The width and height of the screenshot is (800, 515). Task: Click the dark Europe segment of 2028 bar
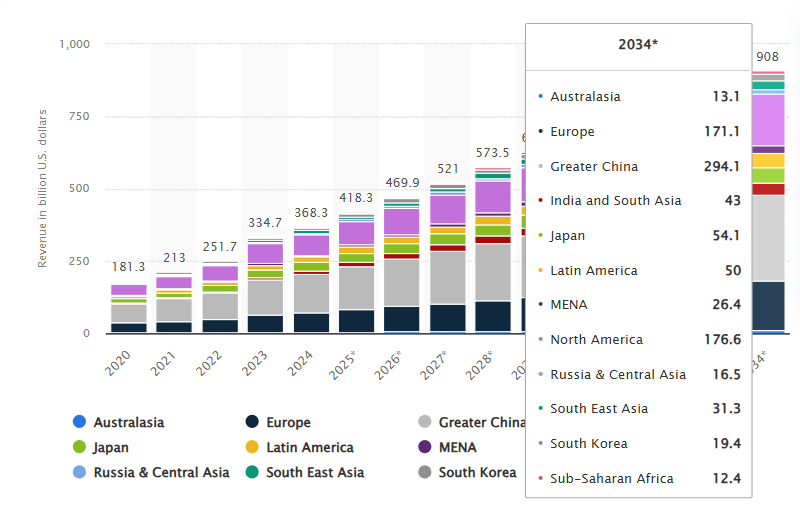point(493,316)
